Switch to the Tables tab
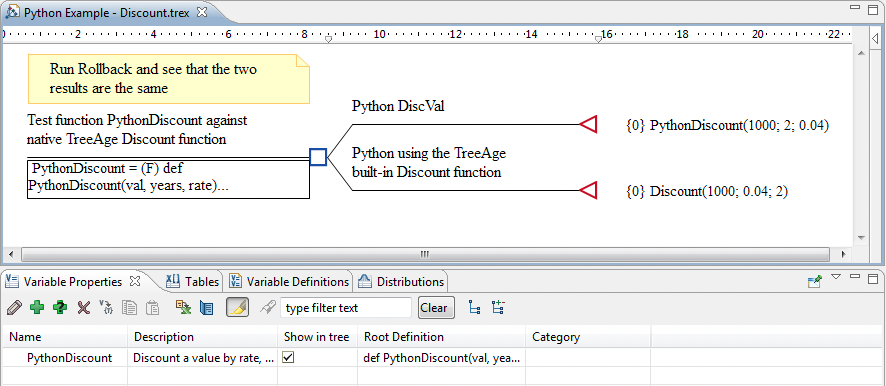The width and height of the screenshot is (886, 386). 193,281
